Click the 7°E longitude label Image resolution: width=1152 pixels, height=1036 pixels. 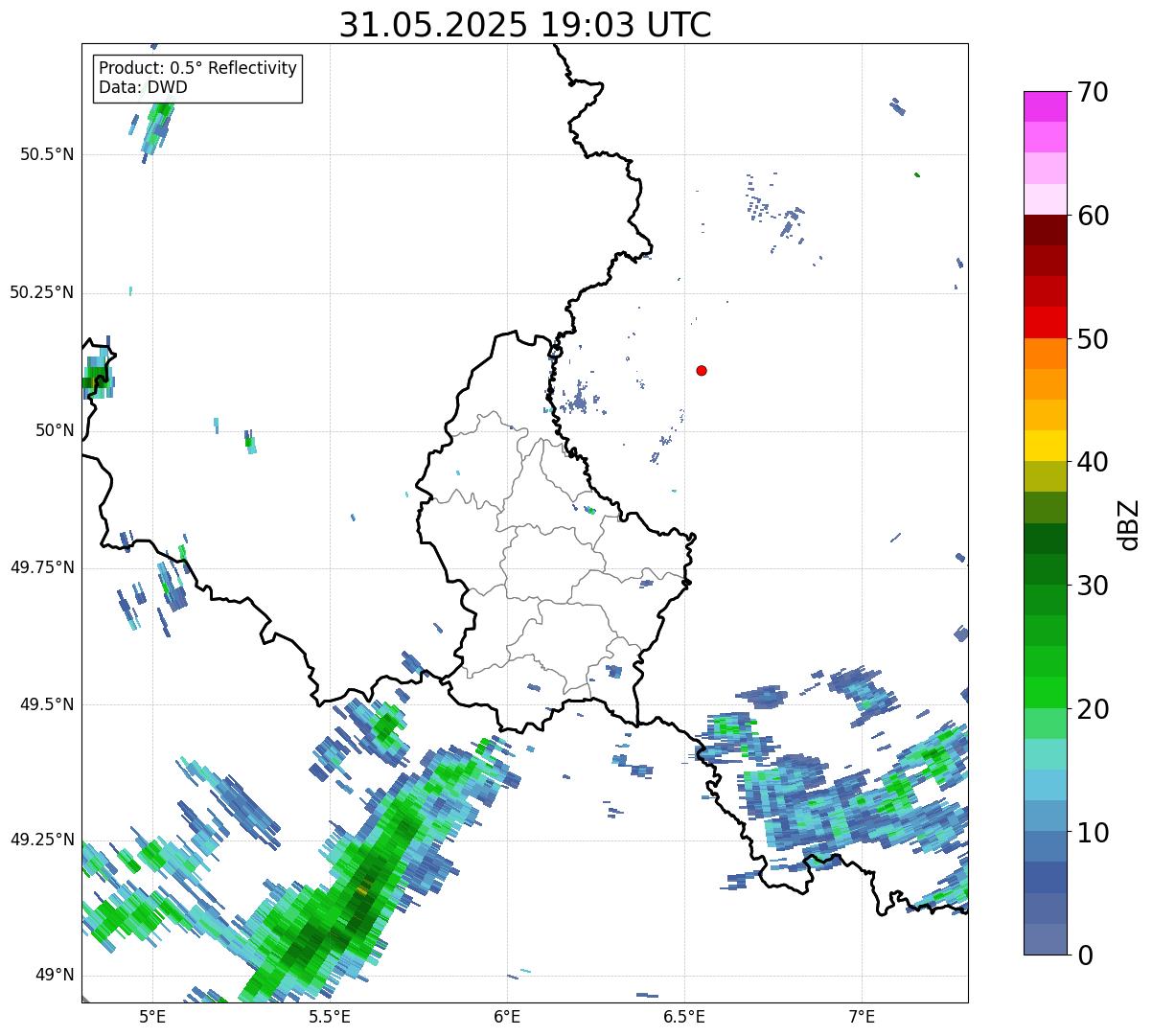(x=862, y=1016)
